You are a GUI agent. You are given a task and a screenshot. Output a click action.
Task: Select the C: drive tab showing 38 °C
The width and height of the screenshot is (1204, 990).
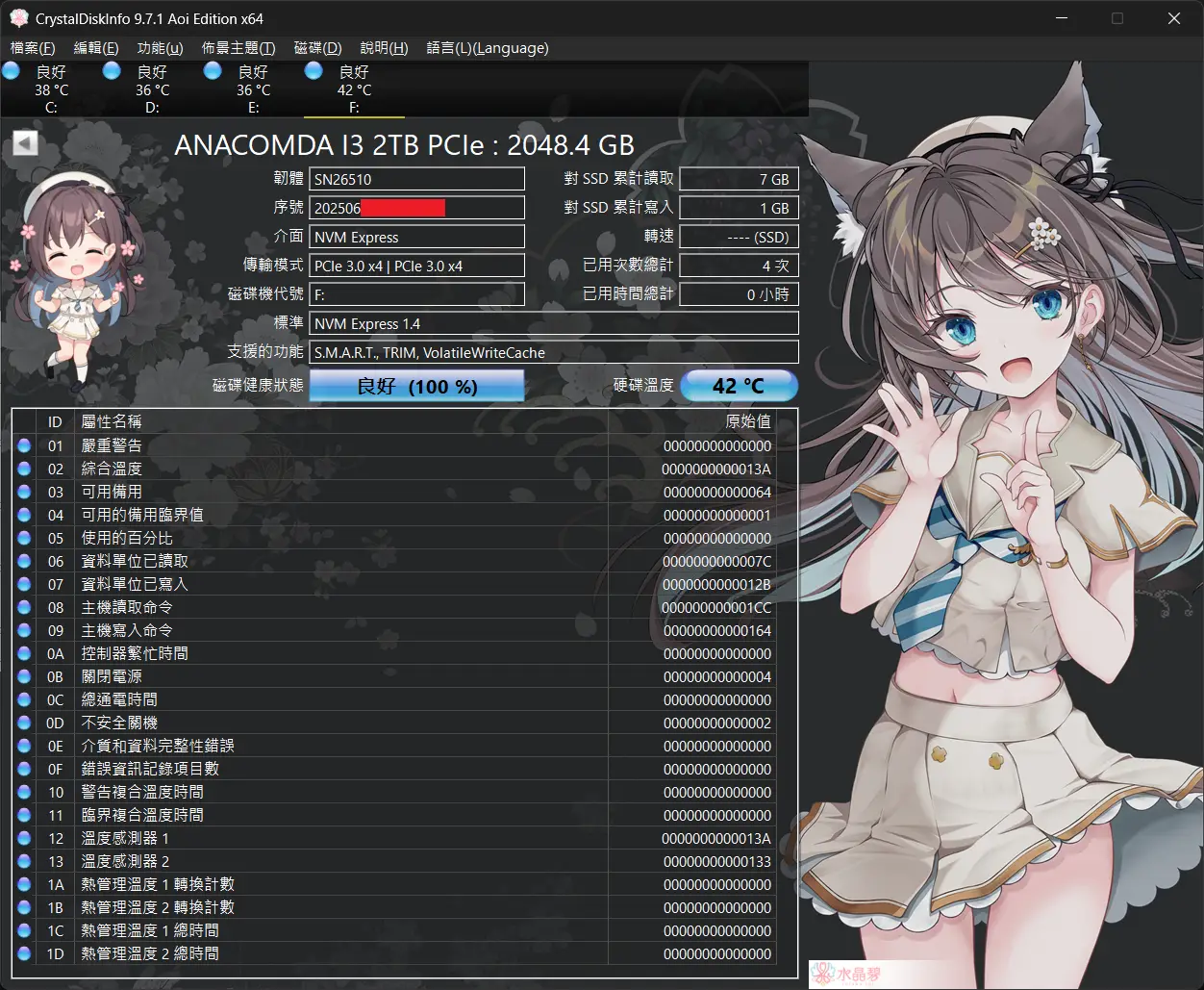click(51, 89)
